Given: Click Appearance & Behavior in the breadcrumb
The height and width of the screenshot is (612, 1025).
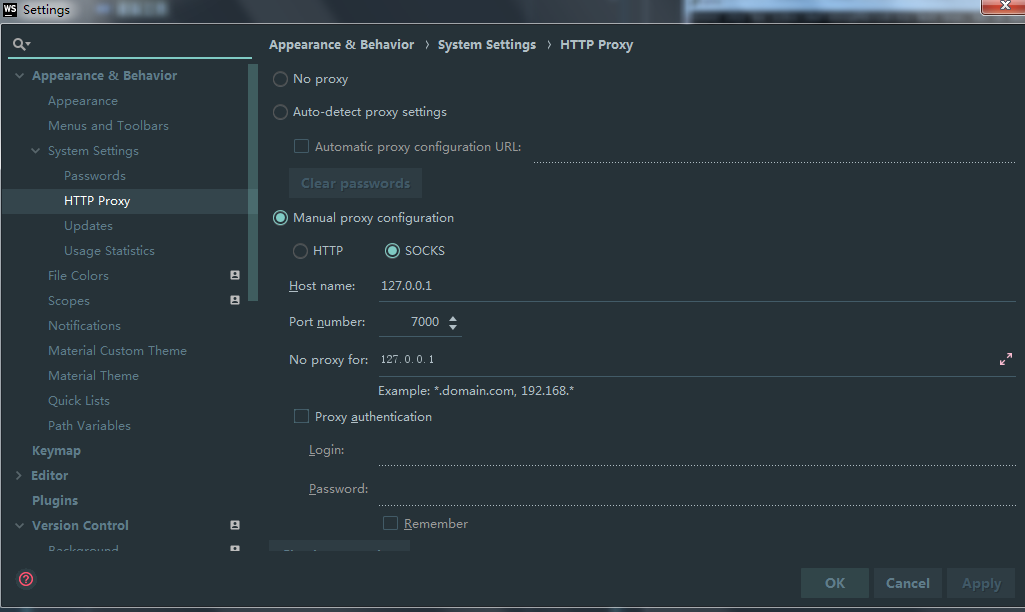Looking at the screenshot, I should 341,44.
